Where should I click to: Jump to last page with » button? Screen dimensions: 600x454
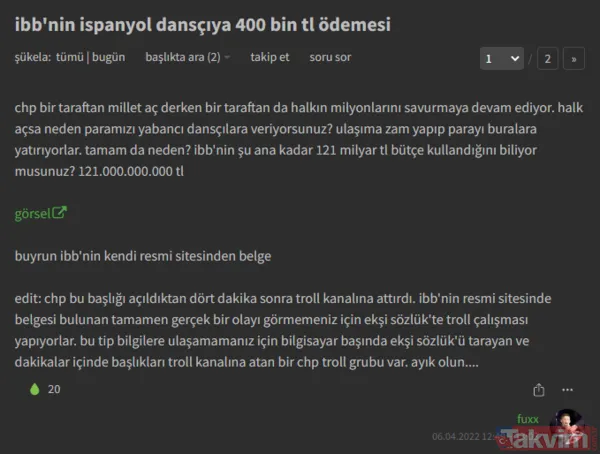click(x=574, y=59)
